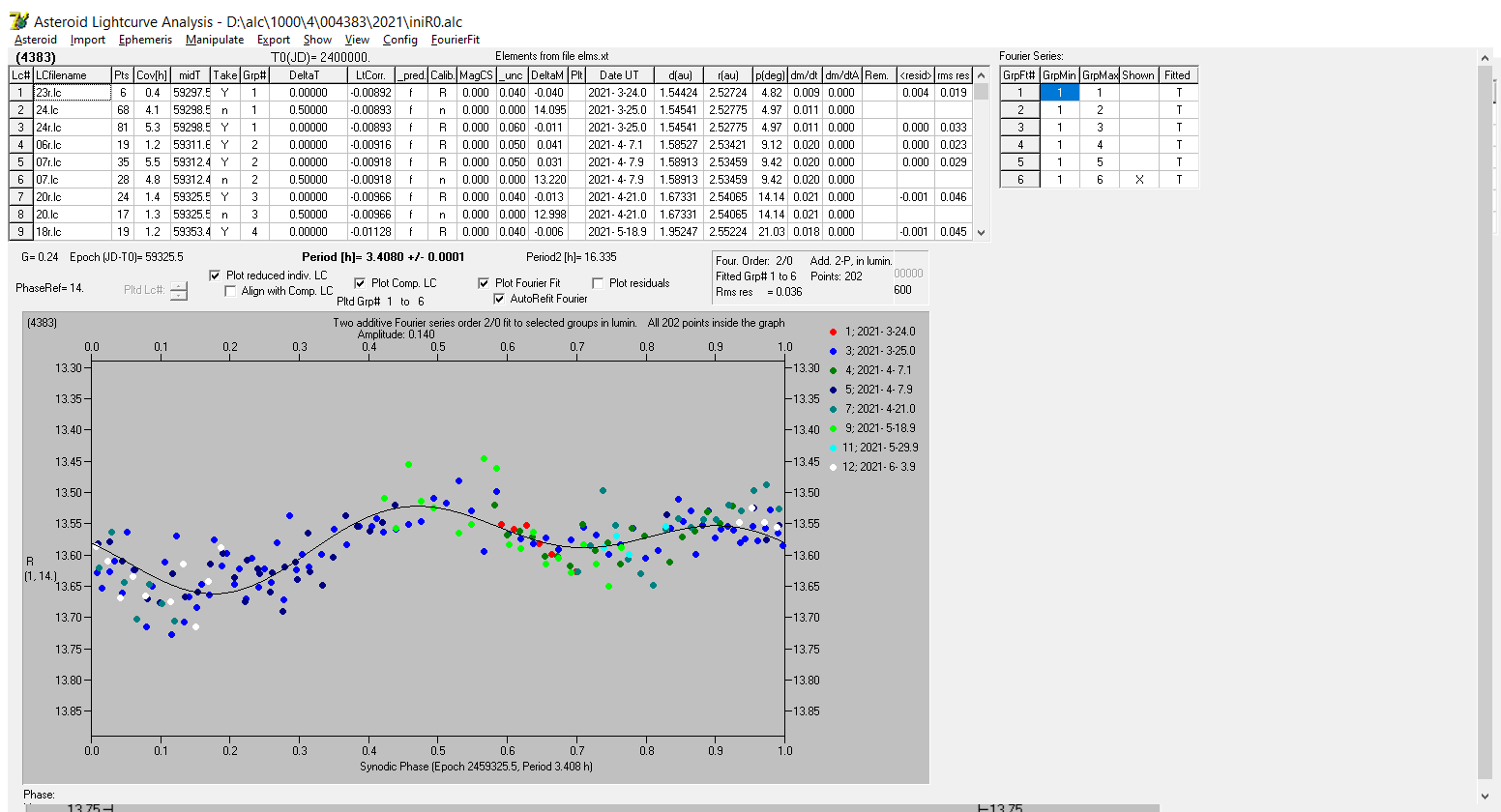
Task: Click the Pltd Lc# stepper arrows
Action: (x=179, y=290)
